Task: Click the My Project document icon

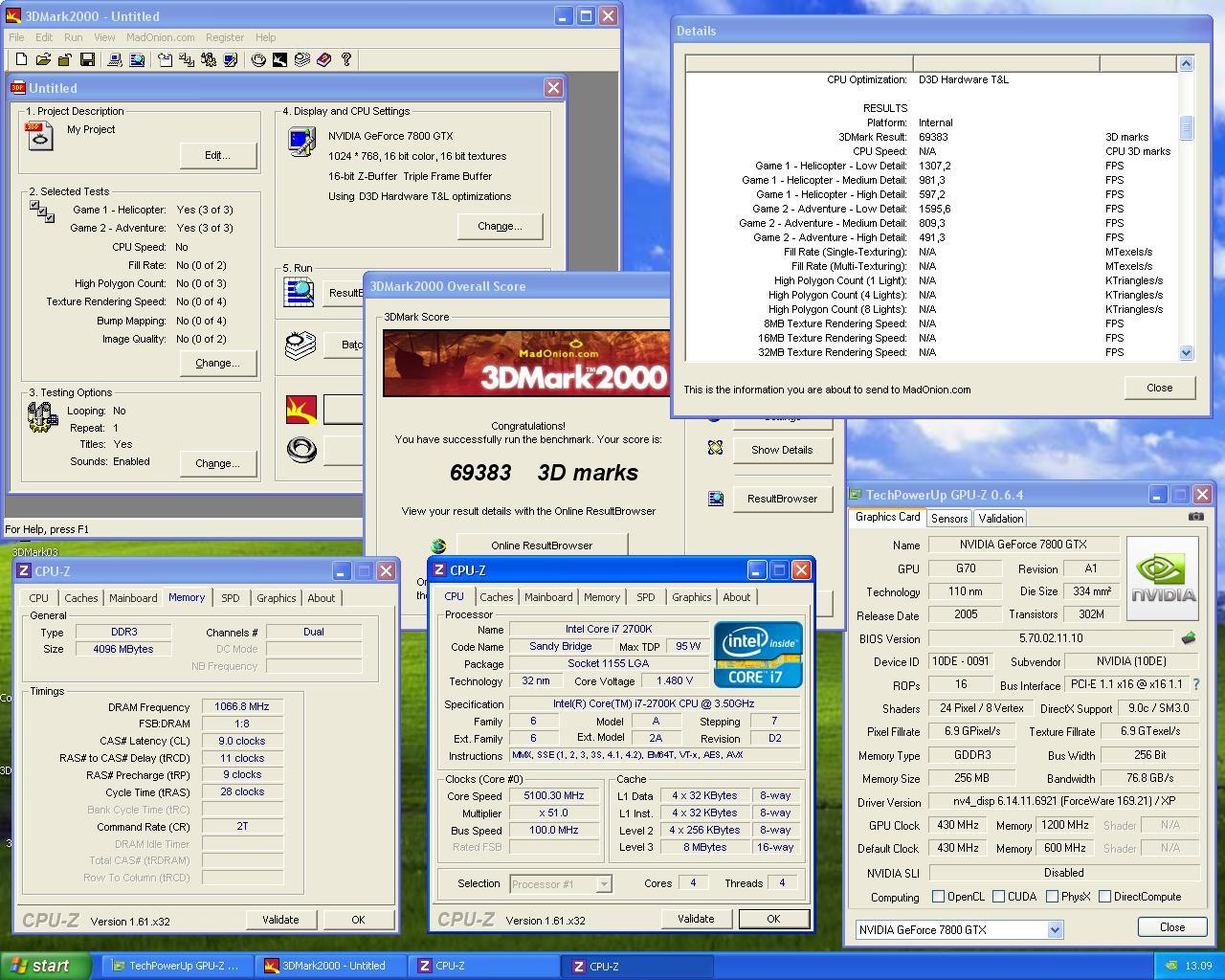Action: click(x=40, y=135)
